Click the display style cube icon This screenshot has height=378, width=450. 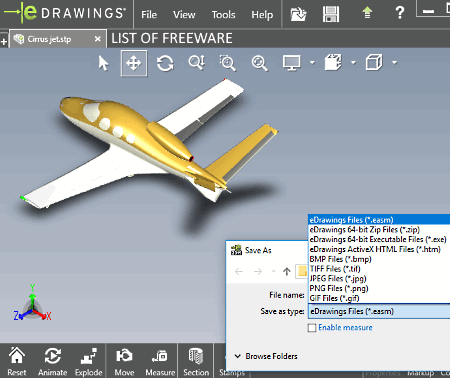374,62
